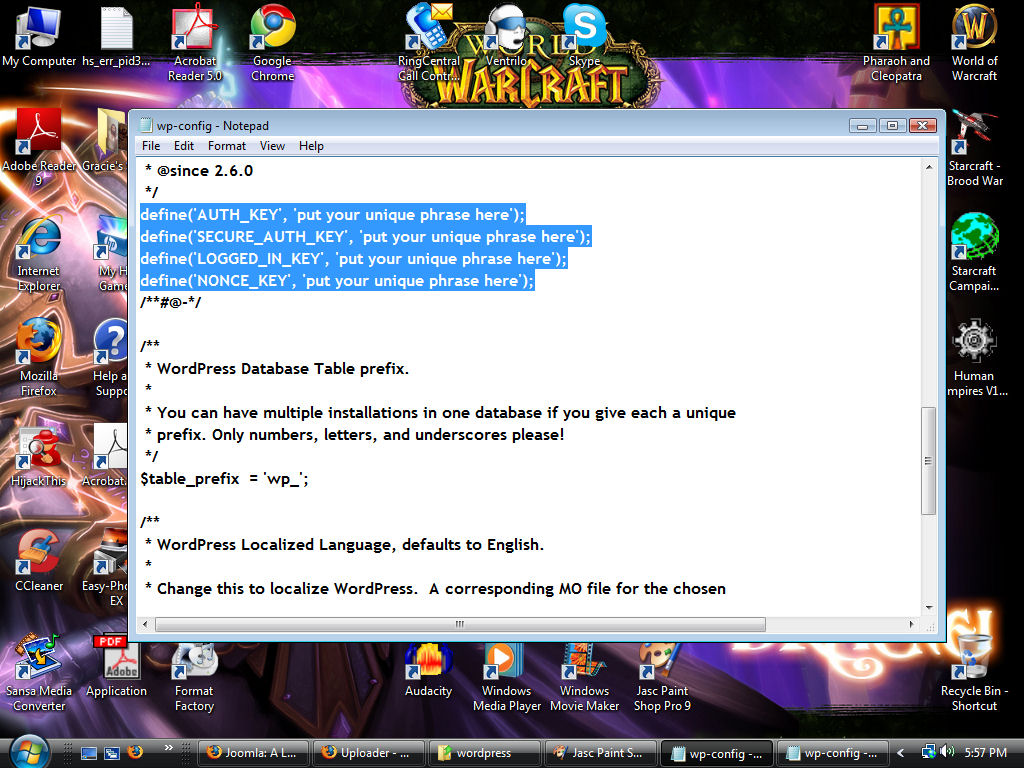Open Notepad Format menu

227,146
